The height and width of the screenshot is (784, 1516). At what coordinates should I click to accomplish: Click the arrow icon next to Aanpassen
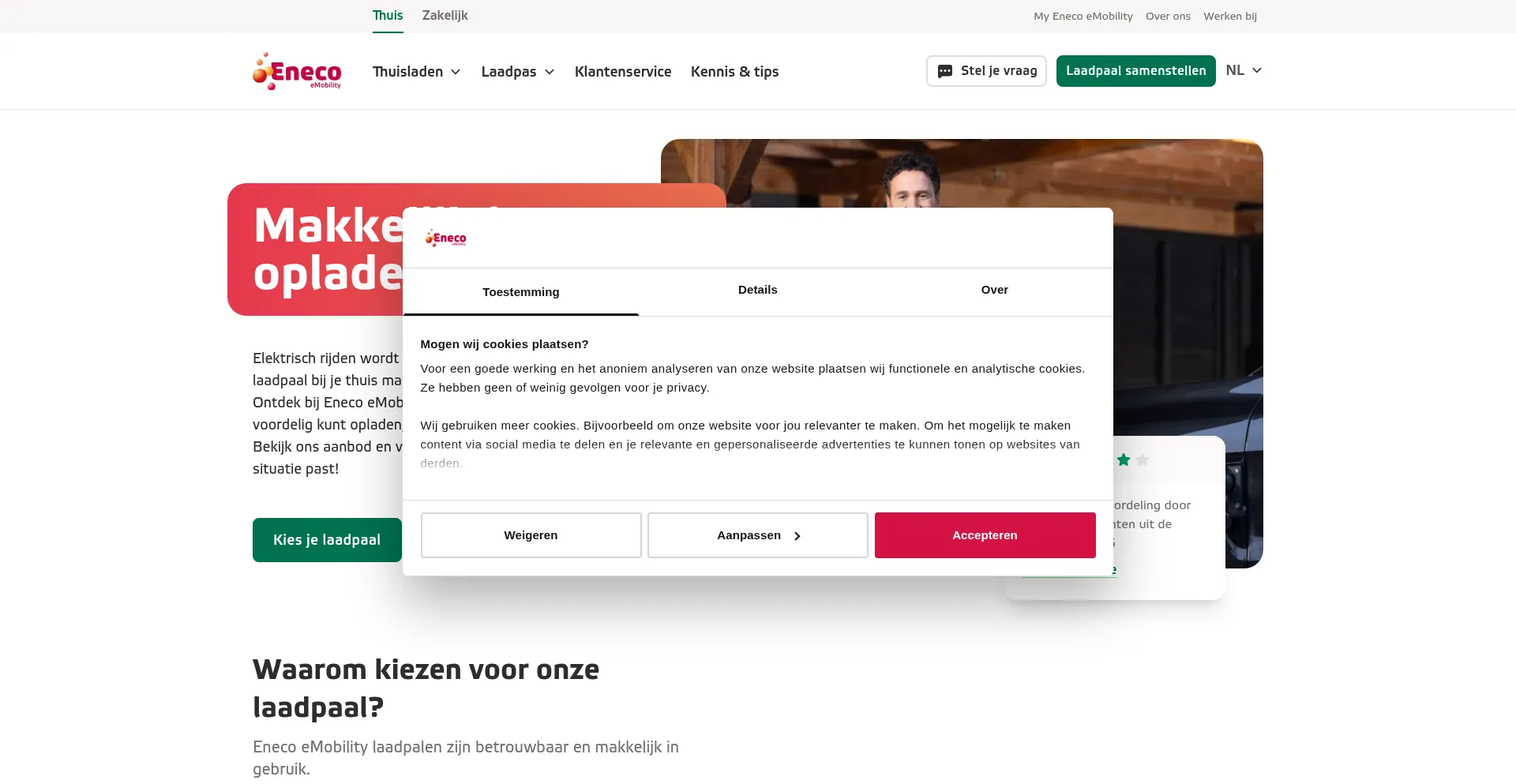coord(797,536)
